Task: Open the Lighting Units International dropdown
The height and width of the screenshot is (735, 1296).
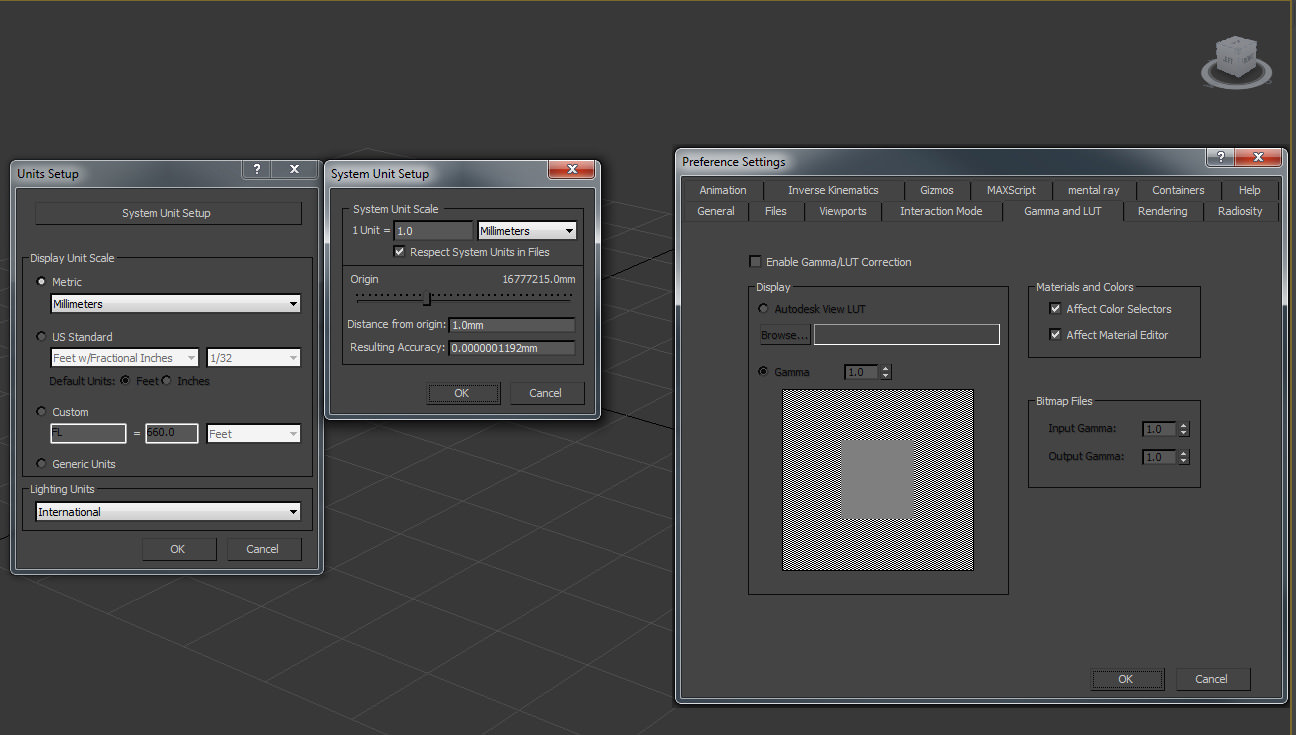Action: click(168, 512)
